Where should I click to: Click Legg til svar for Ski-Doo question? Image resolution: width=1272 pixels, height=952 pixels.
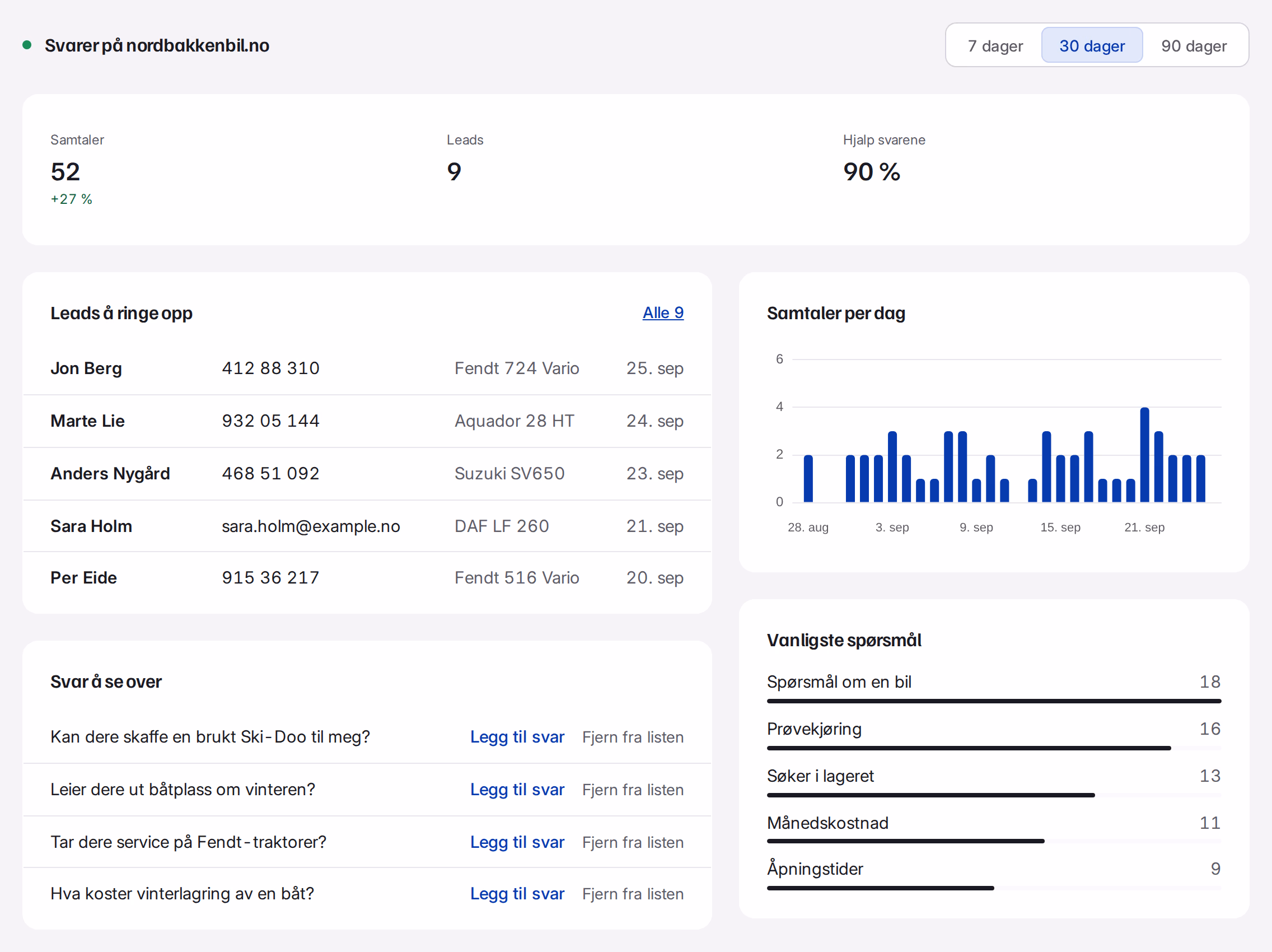517,737
